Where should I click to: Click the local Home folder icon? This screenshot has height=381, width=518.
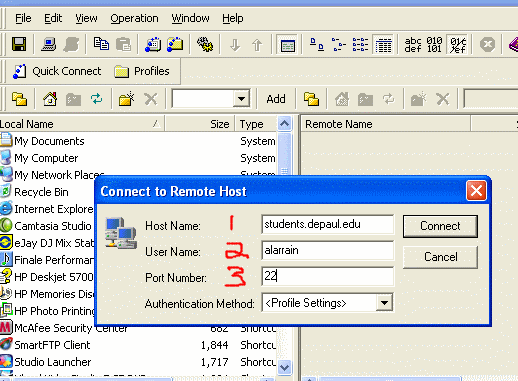coord(50,99)
